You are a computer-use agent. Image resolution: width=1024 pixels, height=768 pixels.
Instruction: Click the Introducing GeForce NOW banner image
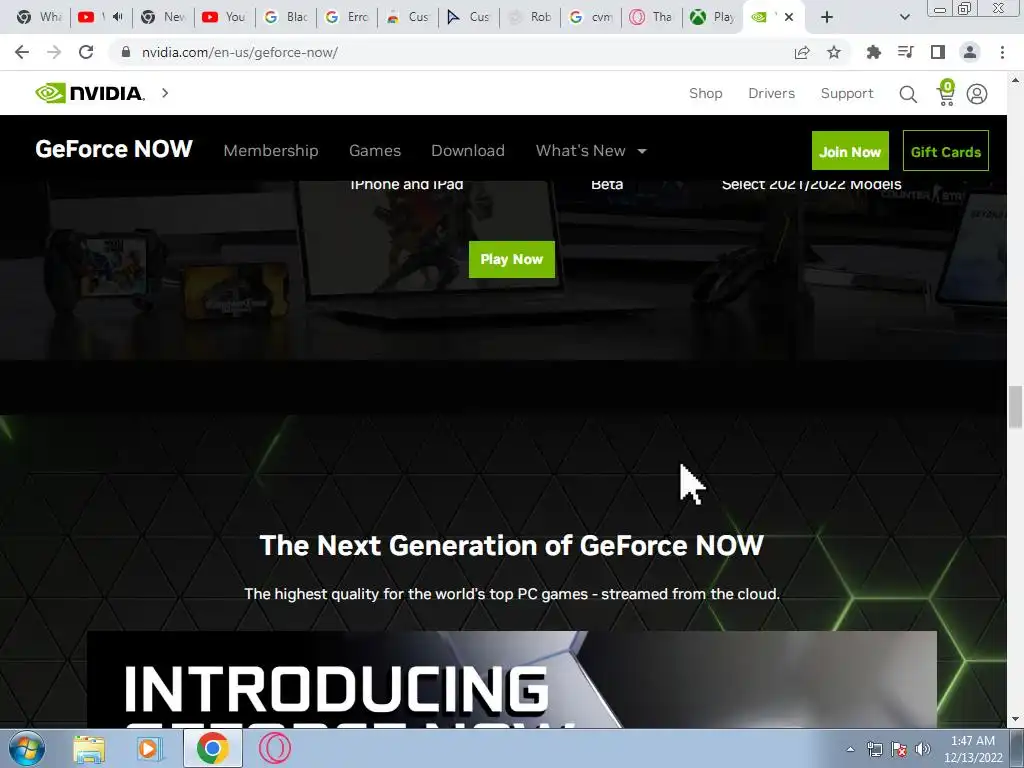pos(512,679)
